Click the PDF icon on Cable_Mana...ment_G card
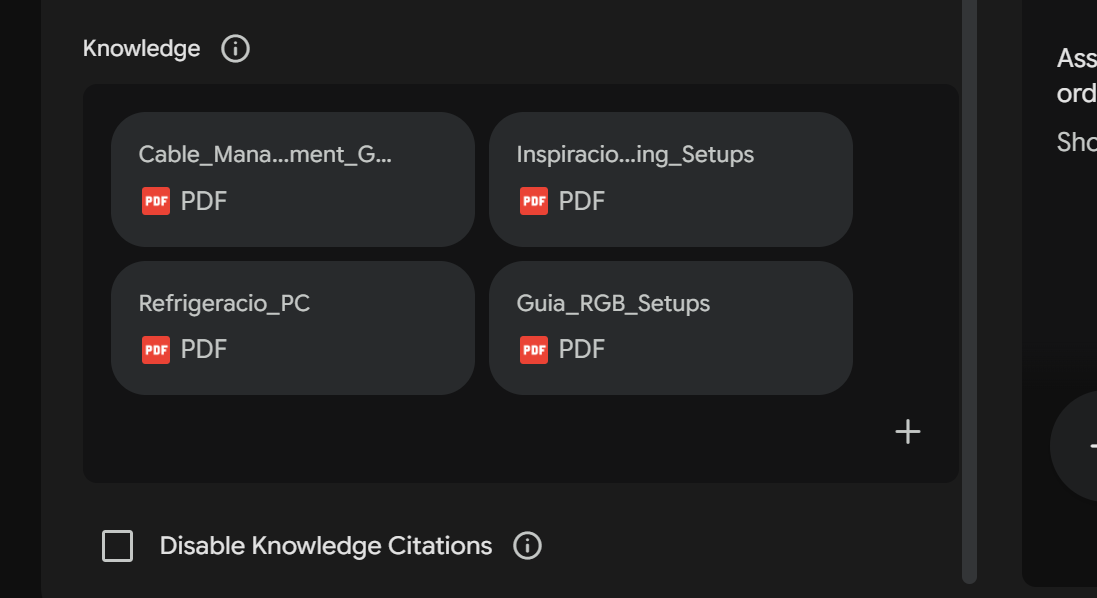The width and height of the screenshot is (1097, 598). pos(156,201)
